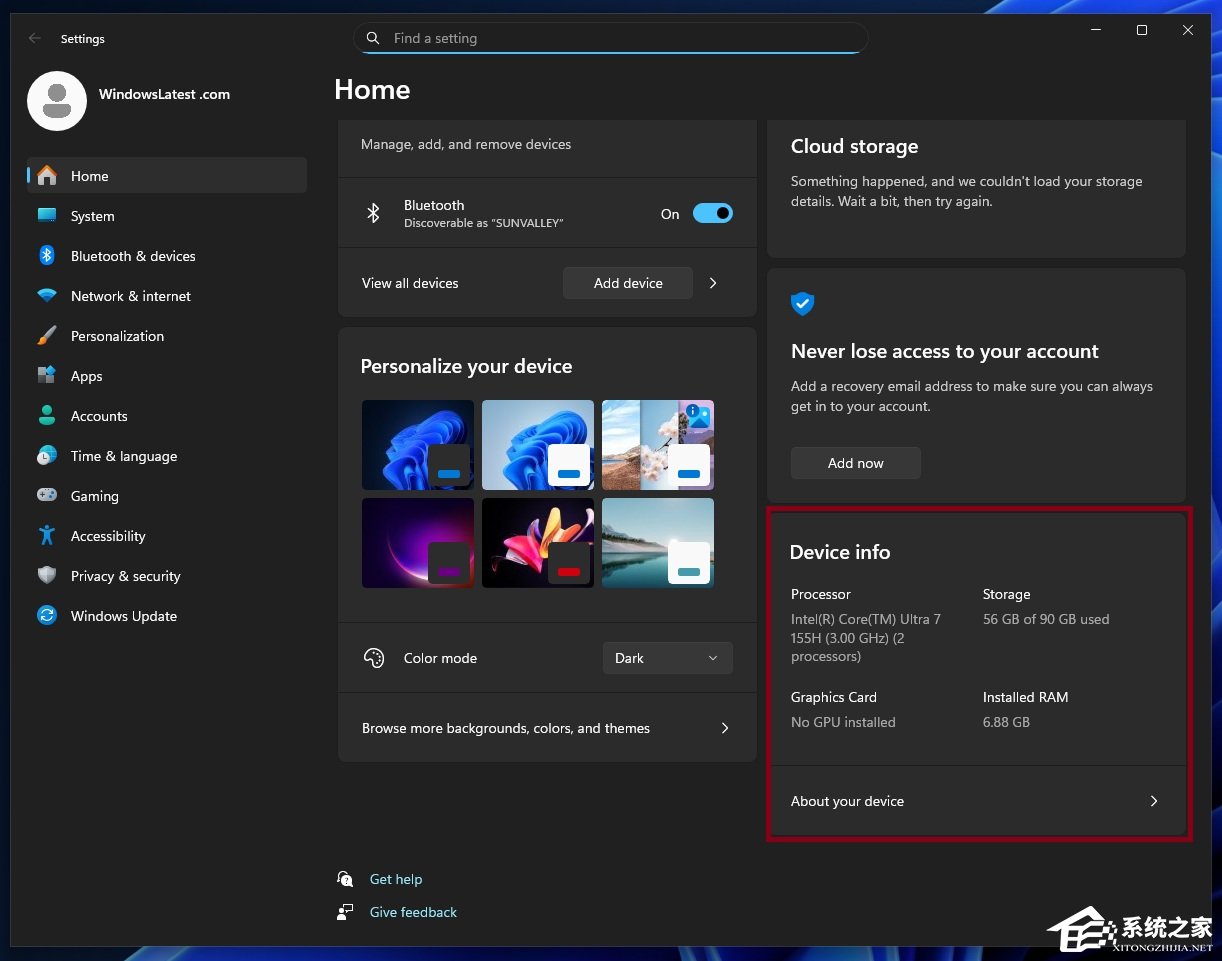Click the Installed RAM 6.88 GB value
1222x961 pixels.
(x=1006, y=722)
